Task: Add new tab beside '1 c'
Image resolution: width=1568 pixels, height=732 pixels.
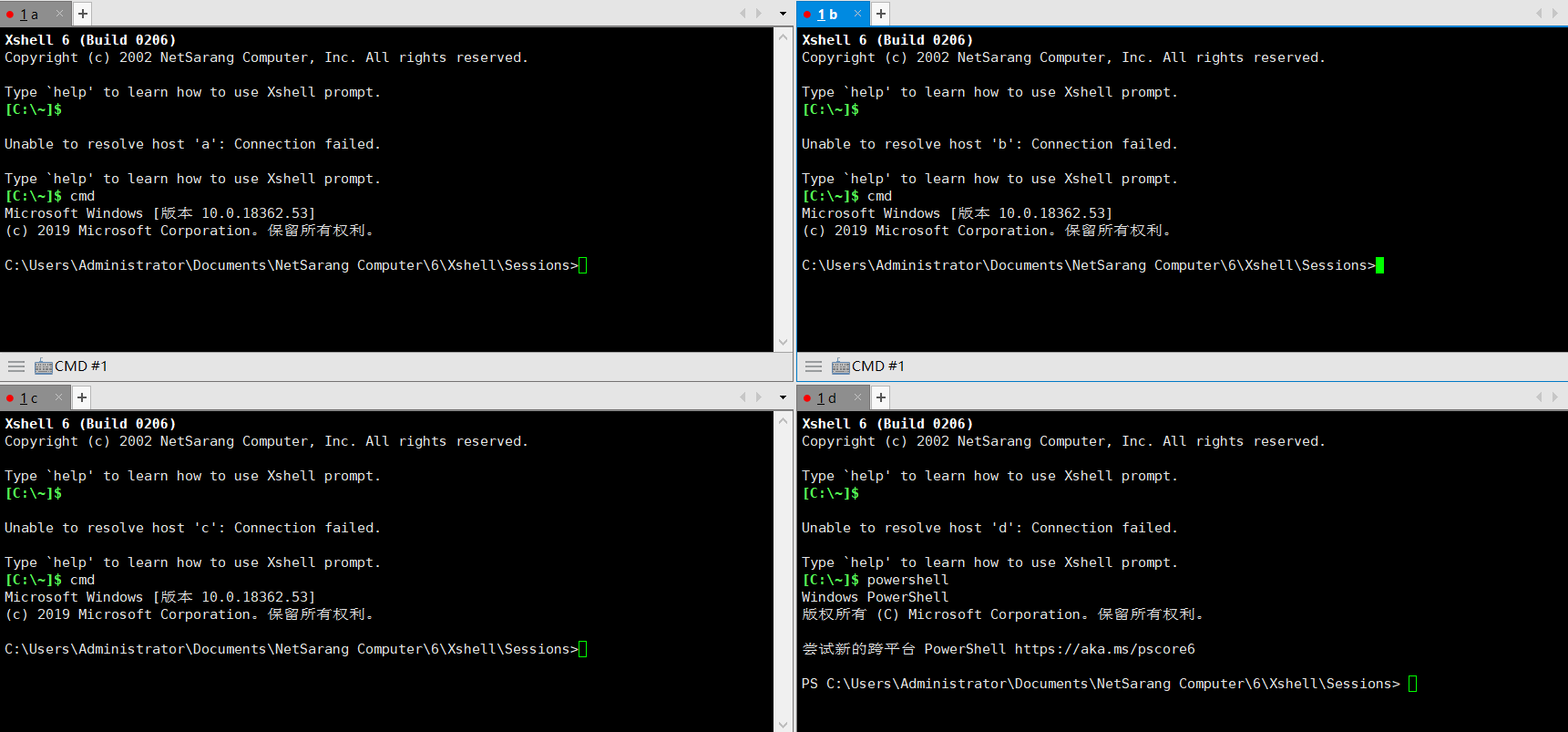Action: pyautogui.click(x=82, y=397)
